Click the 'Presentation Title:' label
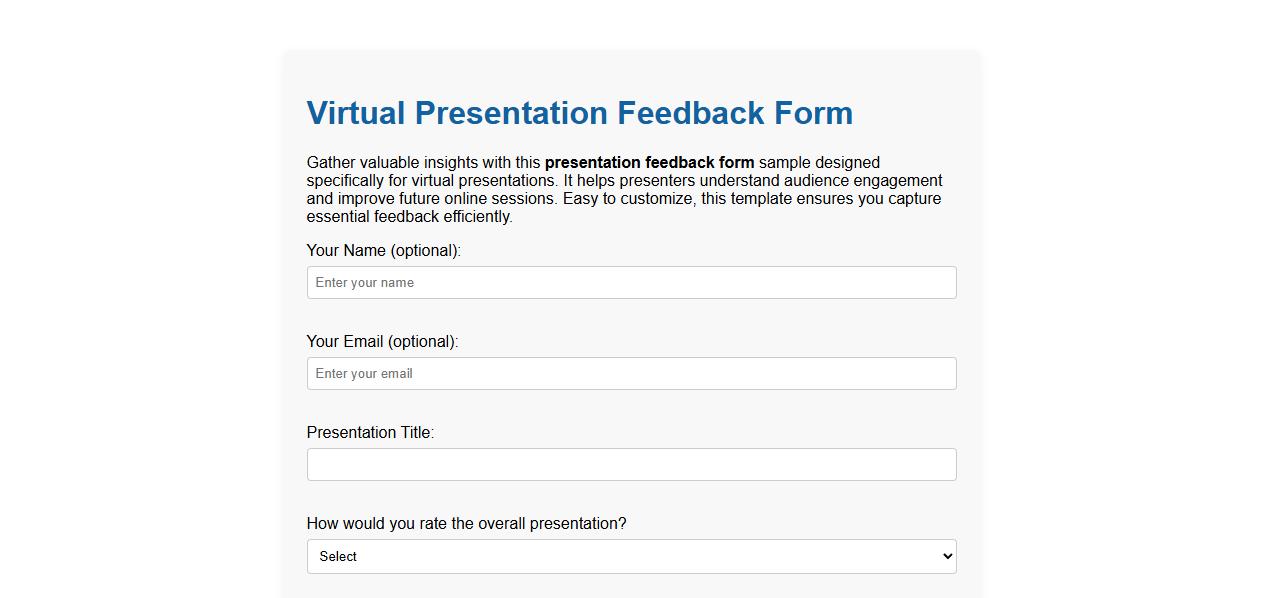The image size is (1263, 598). point(369,432)
